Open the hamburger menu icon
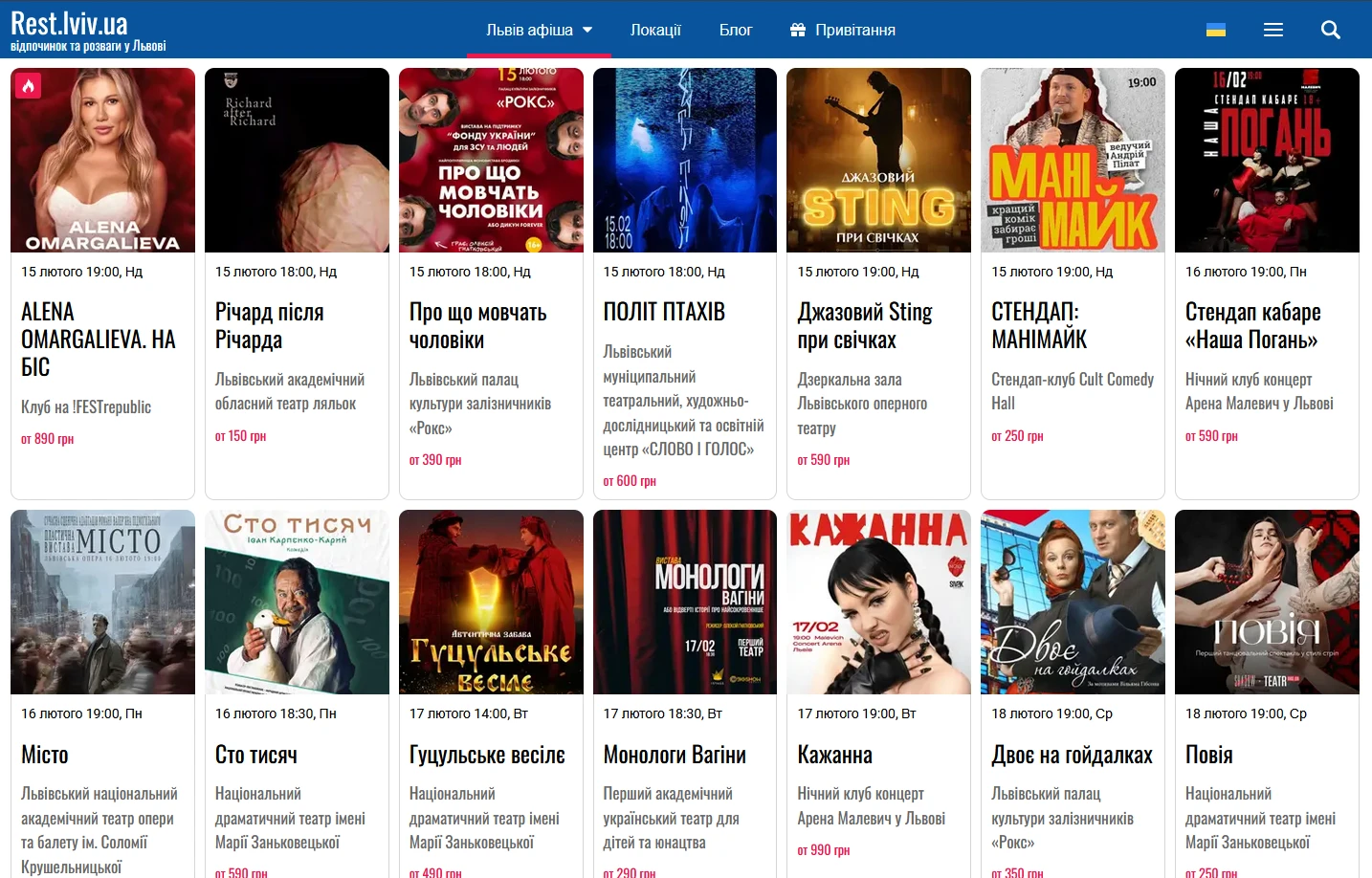 click(x=1272, y=30)
